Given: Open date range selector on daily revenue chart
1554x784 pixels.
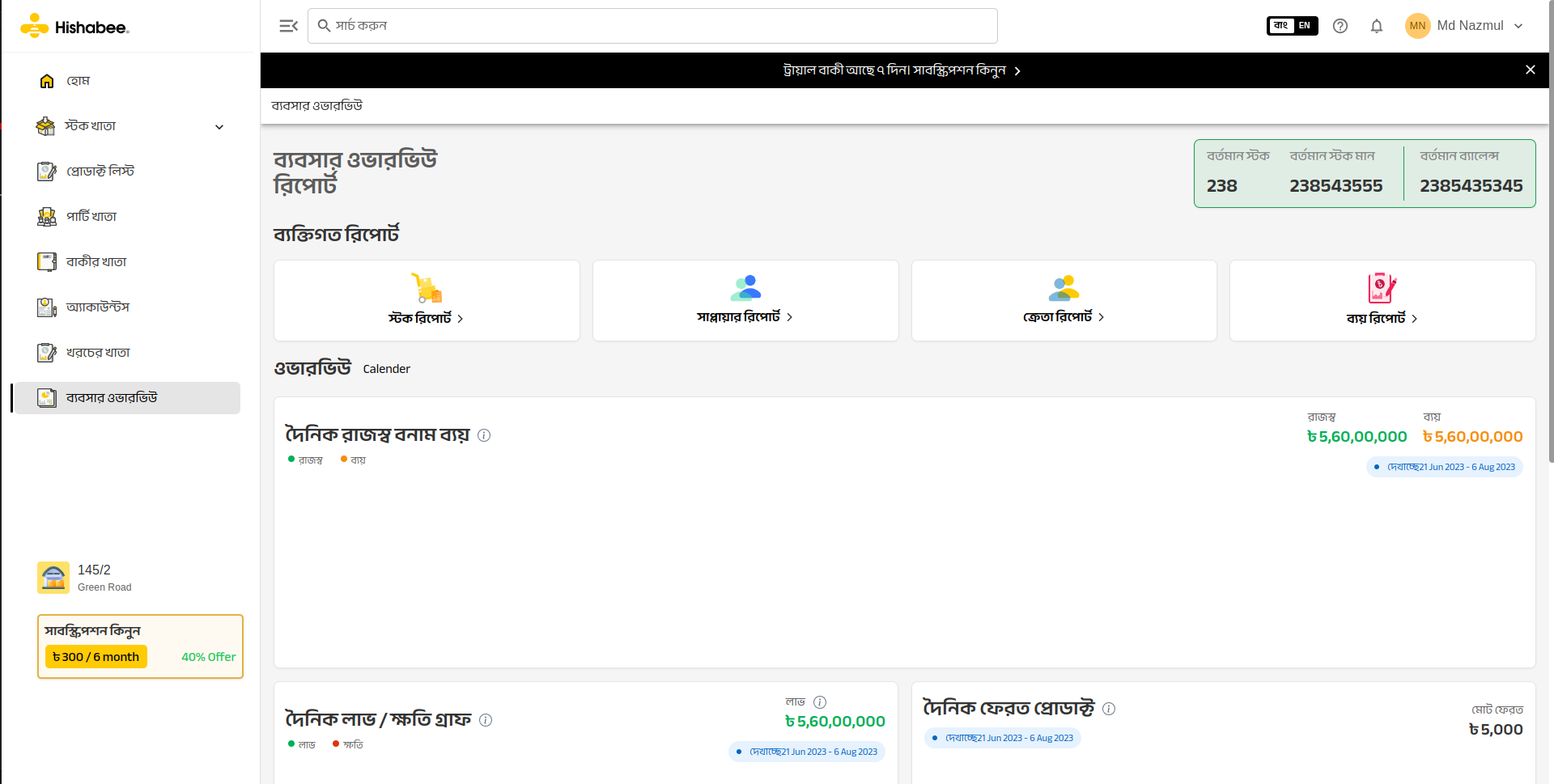Looking at the screenshot, I should coord(1444,467).
